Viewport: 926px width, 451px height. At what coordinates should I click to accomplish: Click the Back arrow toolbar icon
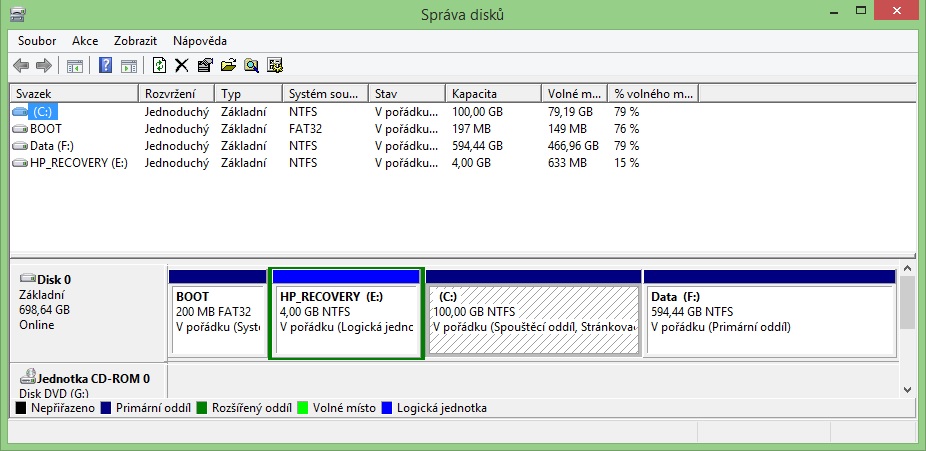pyautogui.click(x=21, y=66)
